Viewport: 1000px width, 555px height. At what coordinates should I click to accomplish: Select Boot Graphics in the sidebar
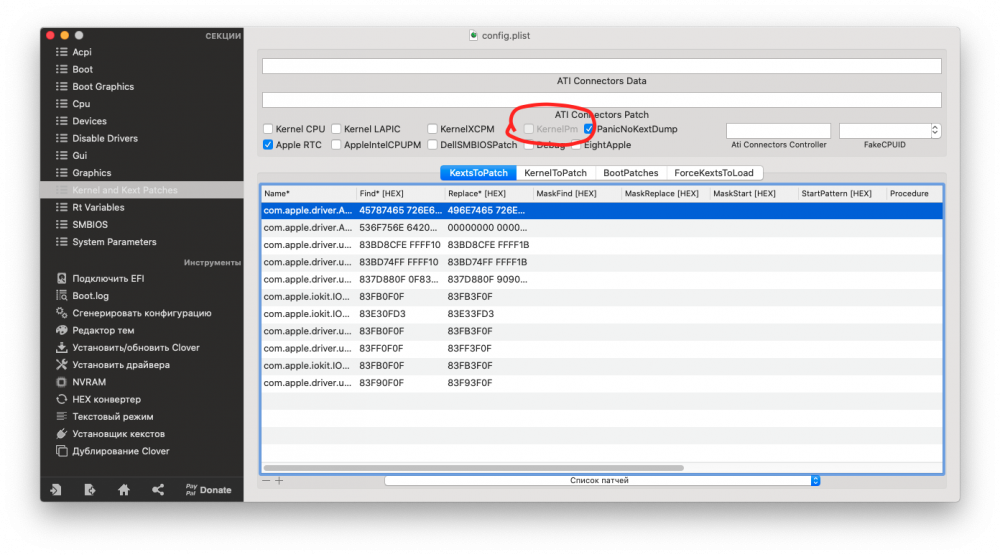(103, 86)
